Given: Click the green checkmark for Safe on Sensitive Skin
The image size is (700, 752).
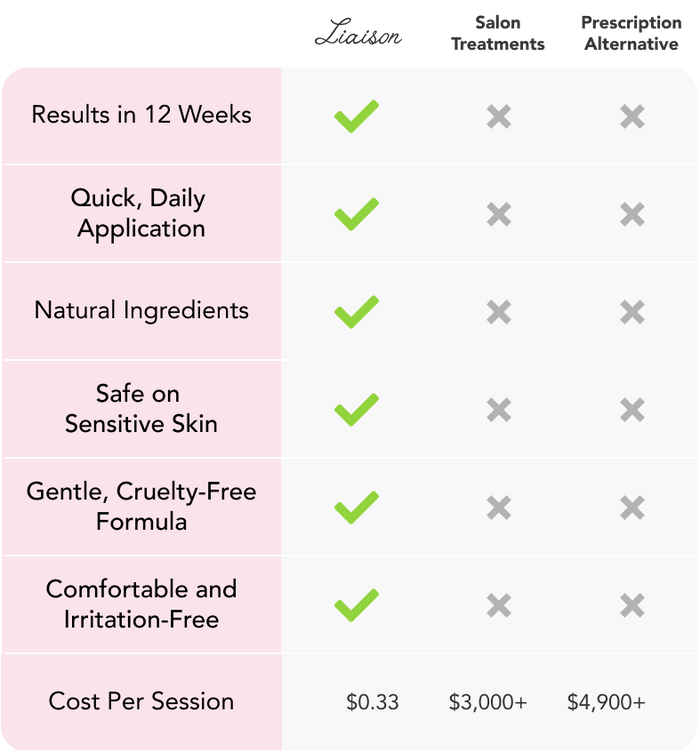Looking at the screenshot, I should (356, 410).
